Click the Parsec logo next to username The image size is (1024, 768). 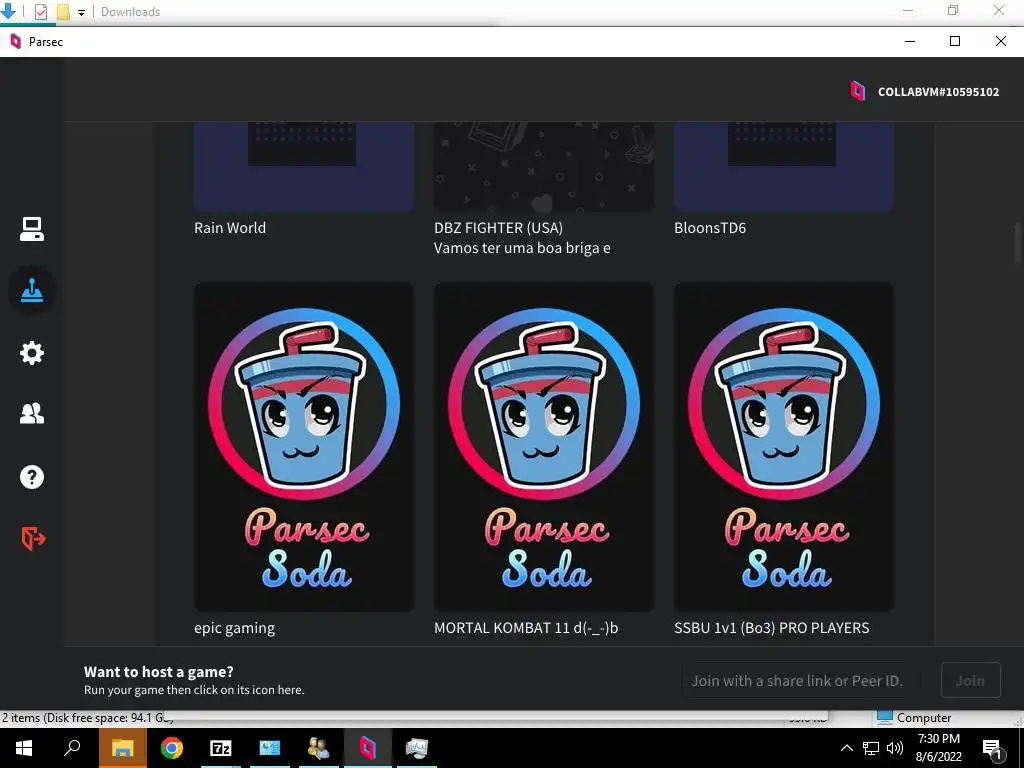[857, 91]
